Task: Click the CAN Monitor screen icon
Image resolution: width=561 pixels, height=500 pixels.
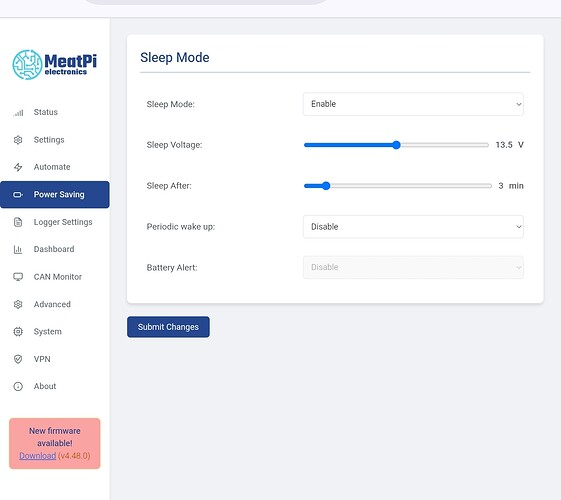Action: (18, 277)
